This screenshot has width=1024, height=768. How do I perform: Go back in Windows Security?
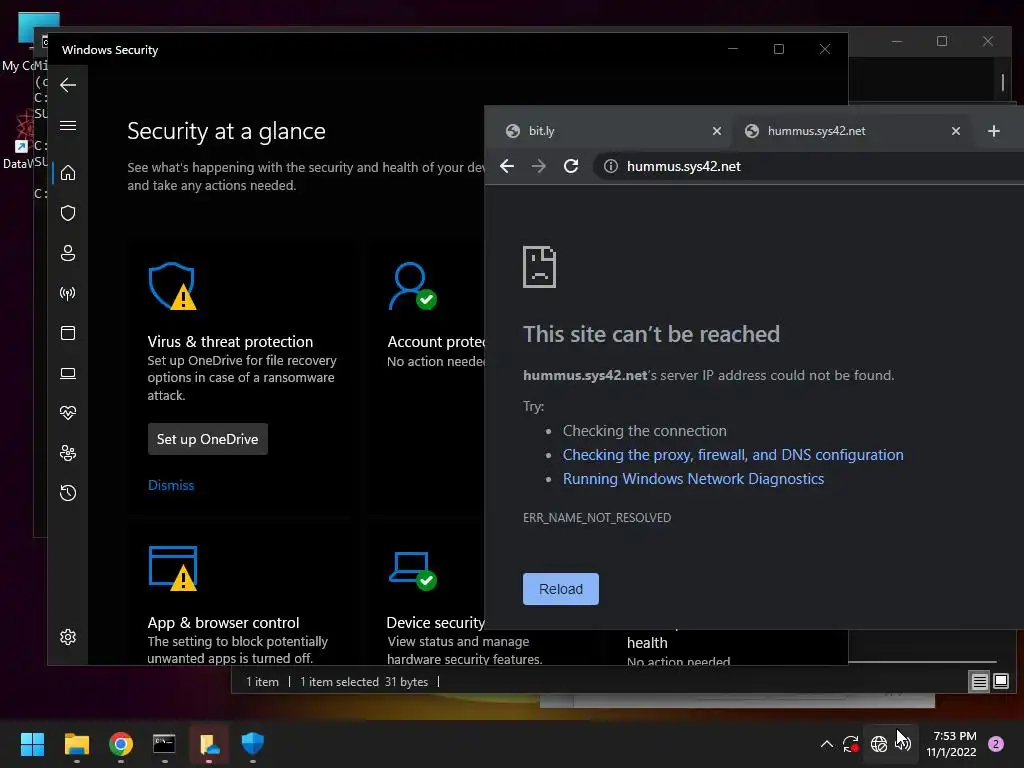[x=68, y=85]
